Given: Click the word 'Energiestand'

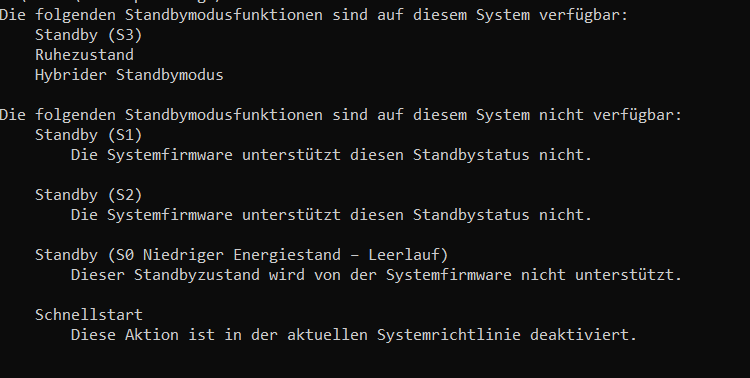Looking at the screenshot, I should coord(287,255).
